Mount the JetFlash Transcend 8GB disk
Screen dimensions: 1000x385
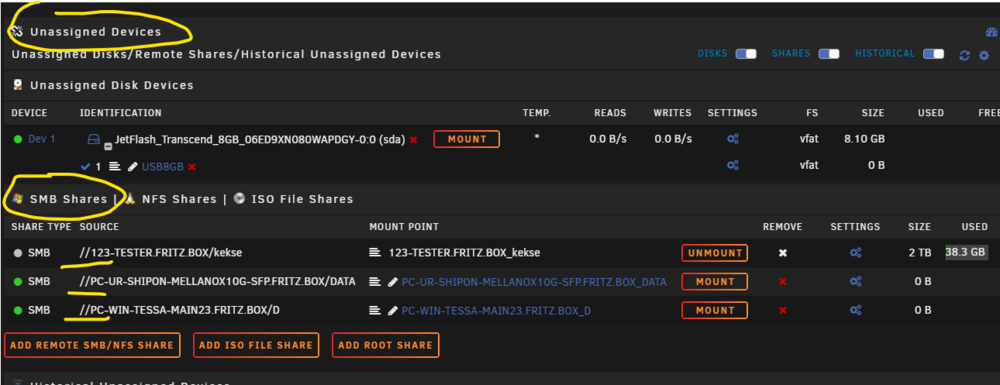coord(466,139)
